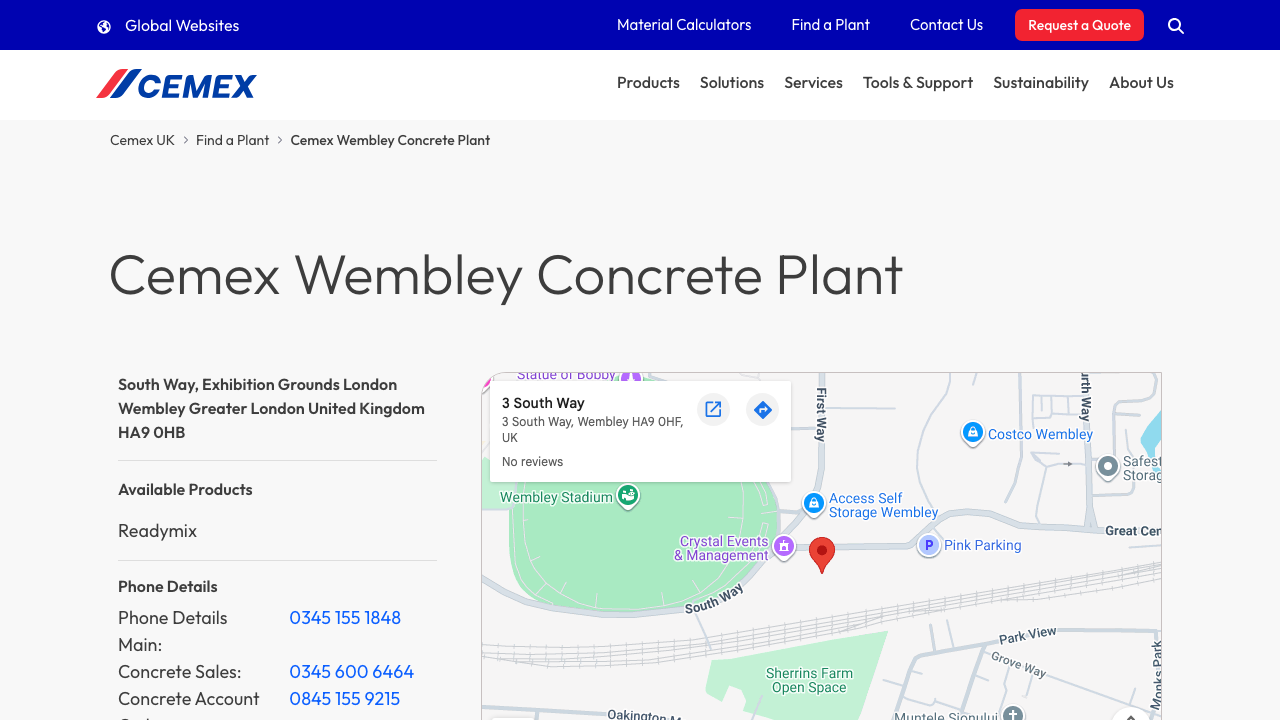Open the Sustainability page
1280x720 pixels.
click(1041, 83)
